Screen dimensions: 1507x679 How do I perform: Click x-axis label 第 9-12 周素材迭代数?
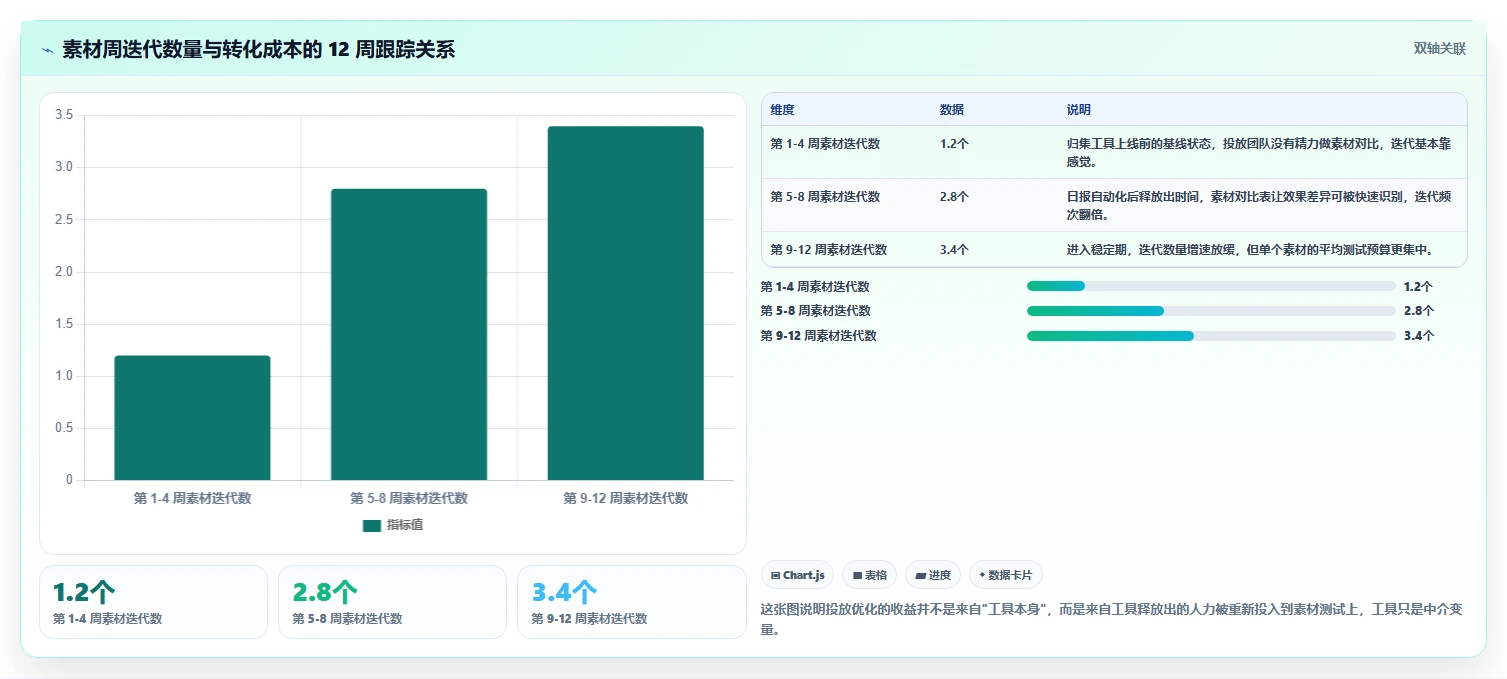click(x=625, y=498)
